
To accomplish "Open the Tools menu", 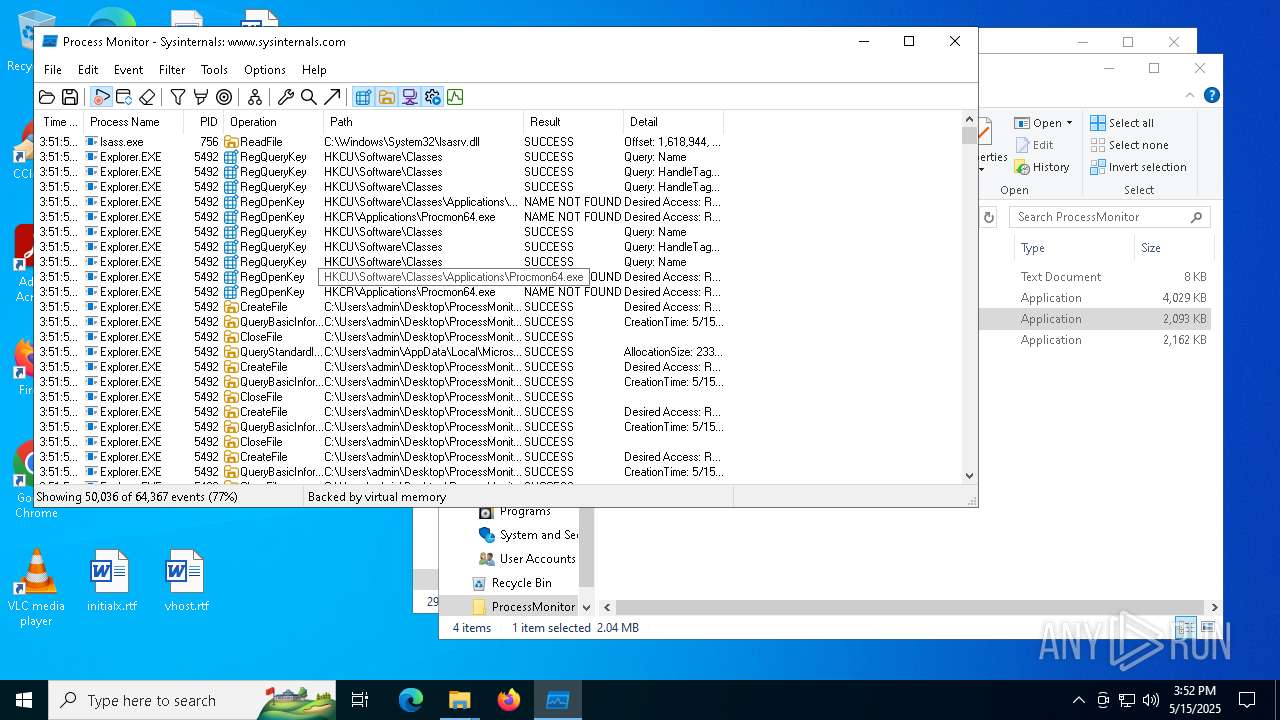I will 214,70.
